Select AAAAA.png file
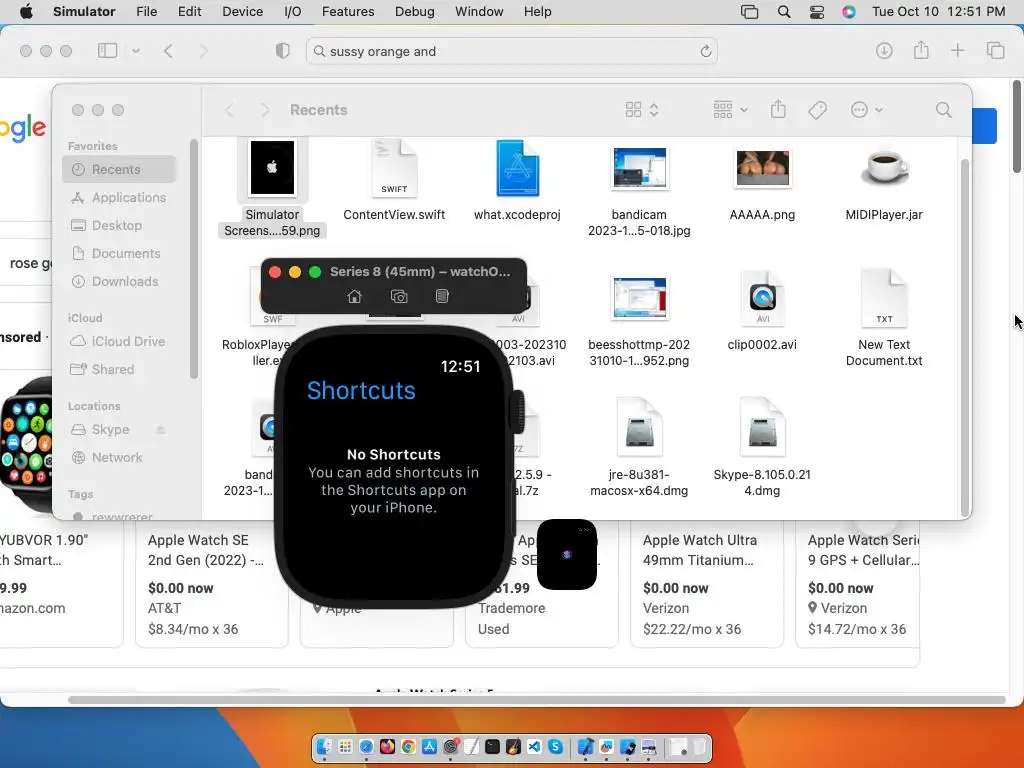This screenshot has height=768, width=1024. (762, 183)
